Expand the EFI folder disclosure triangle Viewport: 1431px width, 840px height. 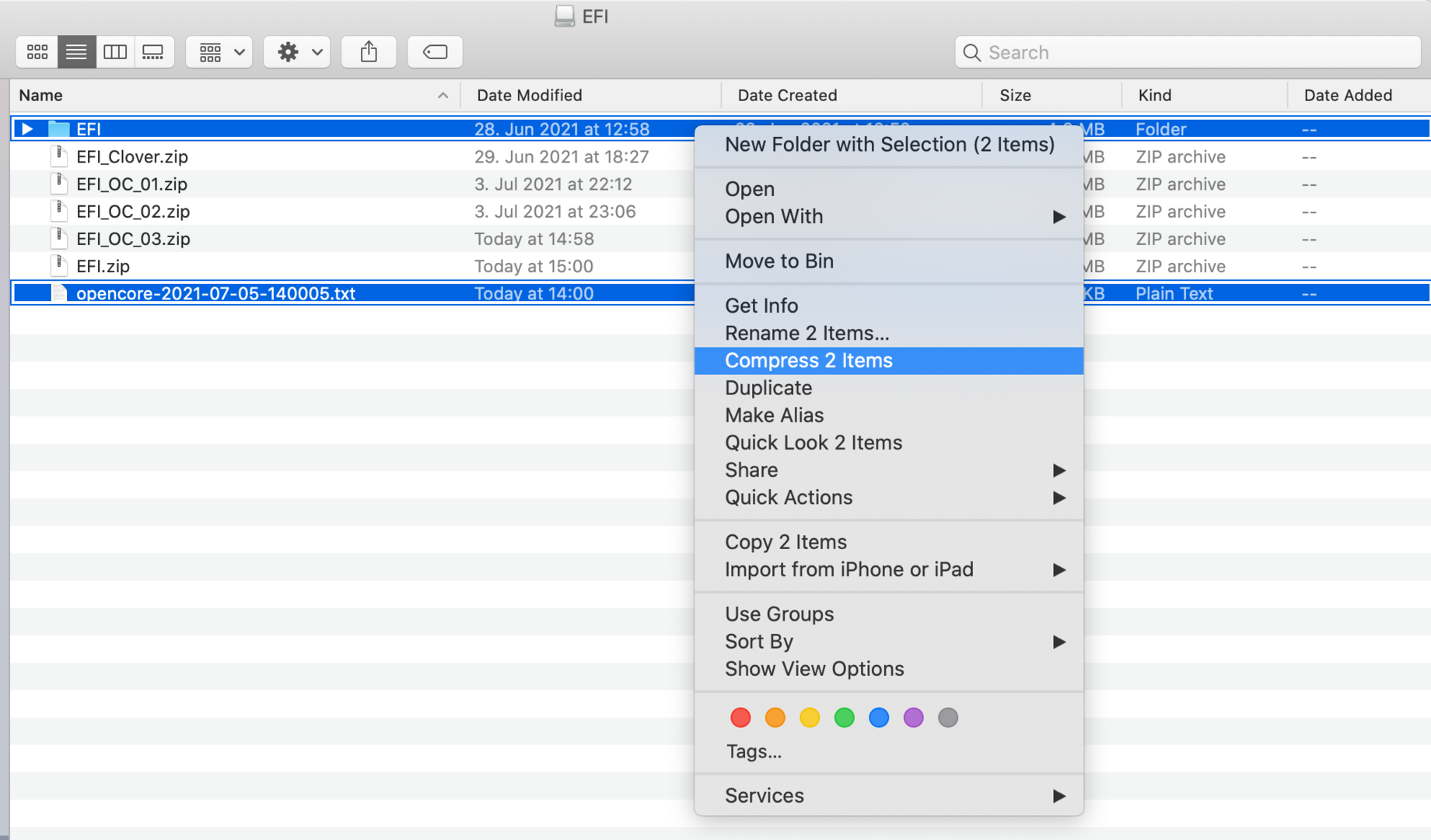pos(27,129)
